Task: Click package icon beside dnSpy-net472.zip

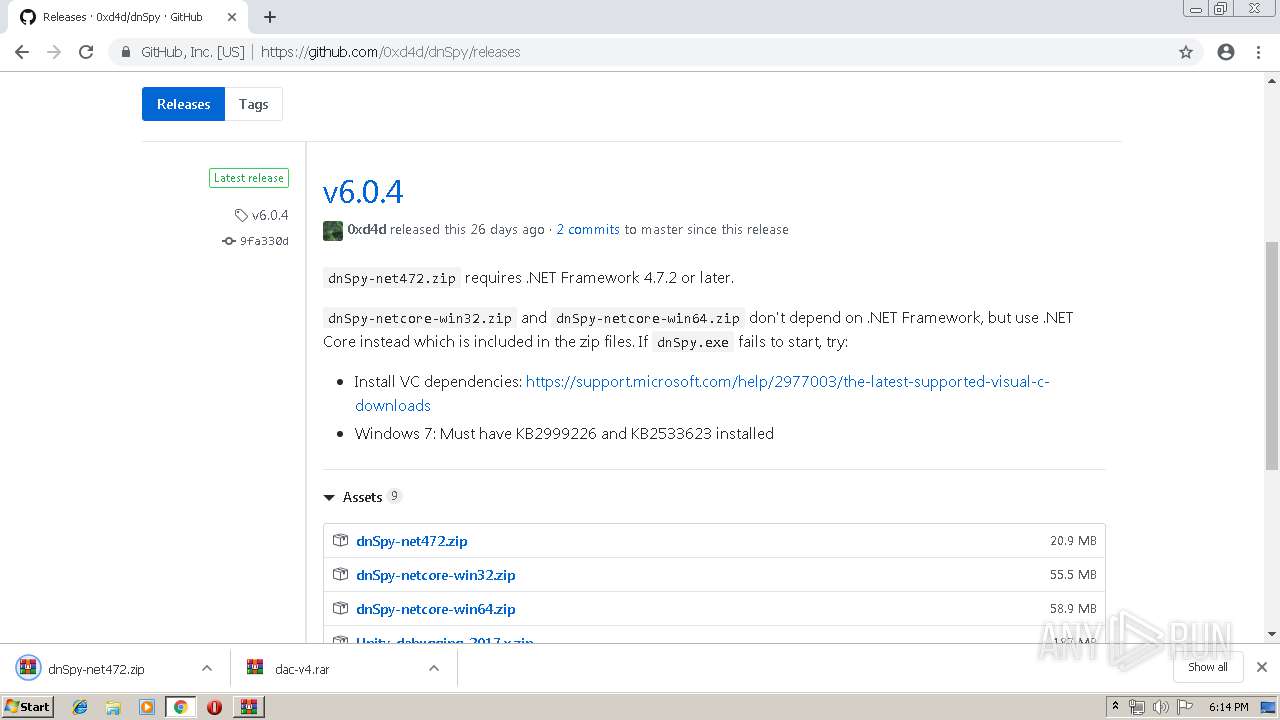Action: pyautogui.click(x=341, y=541)
